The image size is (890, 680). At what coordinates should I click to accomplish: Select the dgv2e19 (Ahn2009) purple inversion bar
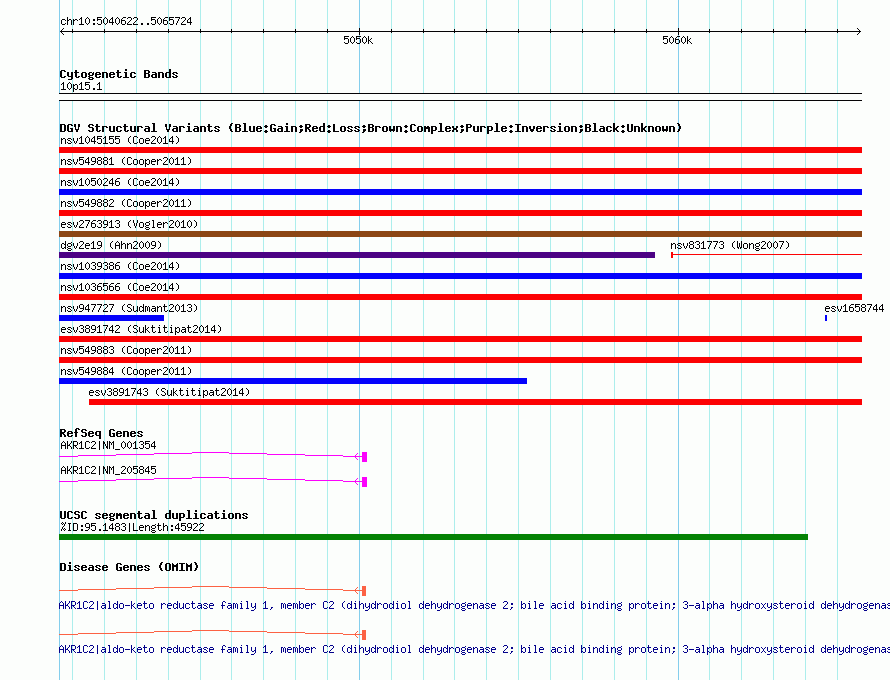(357, 255)
